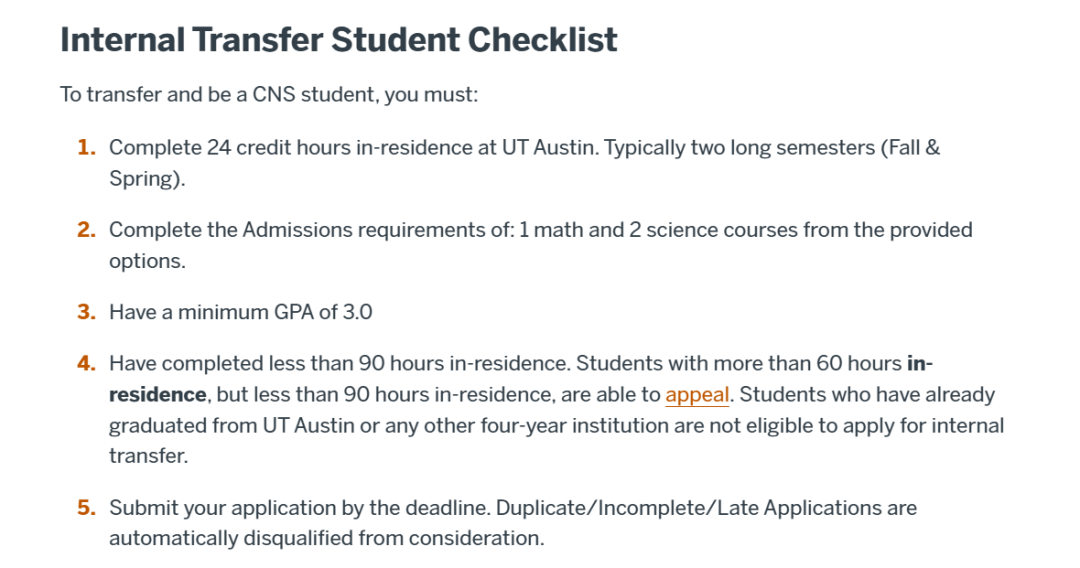This screenshot has height=568, width=1080.
Task: Click the orange list number 5
Action: point(87,508)
